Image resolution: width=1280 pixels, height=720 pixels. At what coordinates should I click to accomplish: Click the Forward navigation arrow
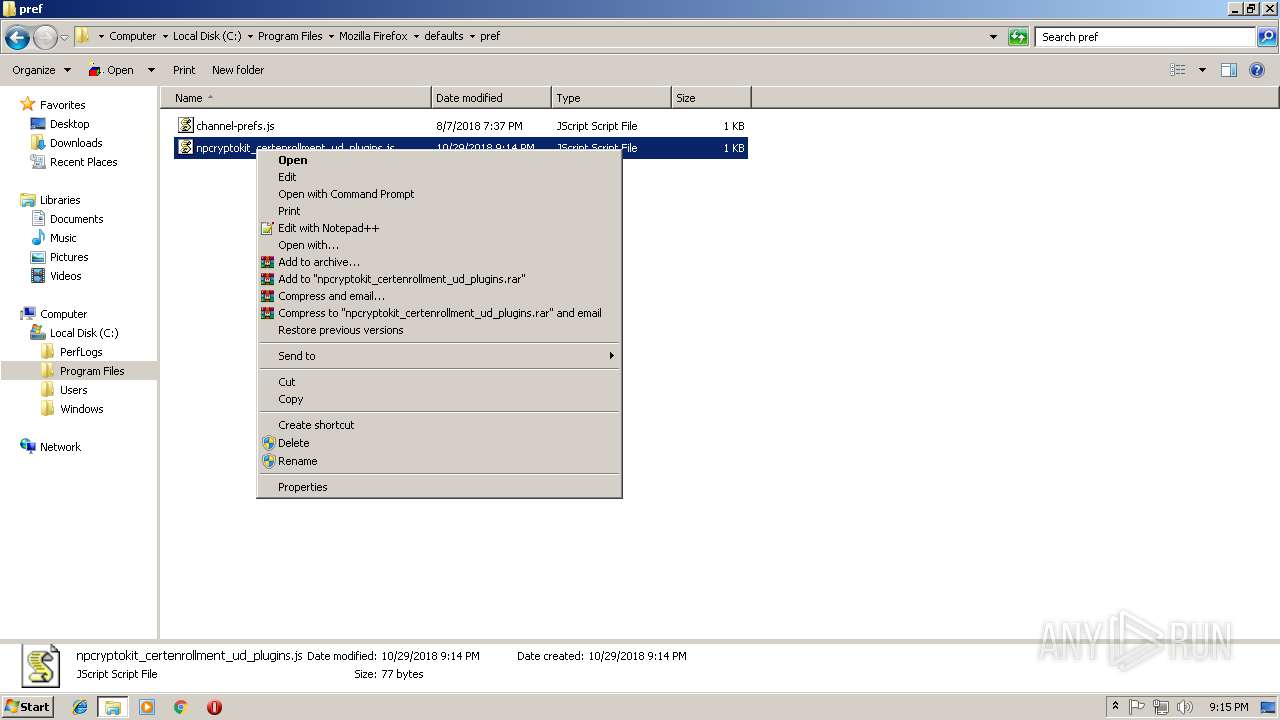pos(45,38)
